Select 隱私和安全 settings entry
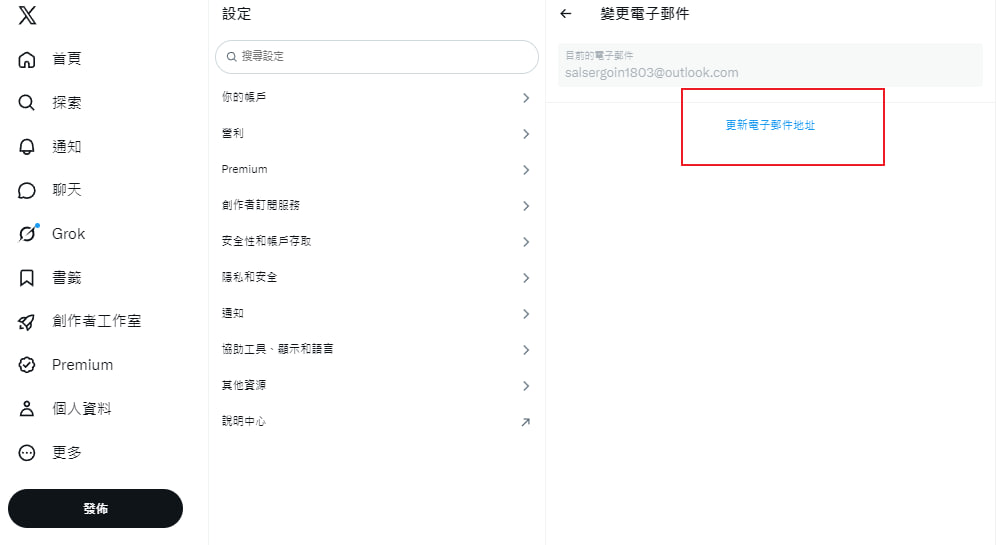 coord(377,277)
